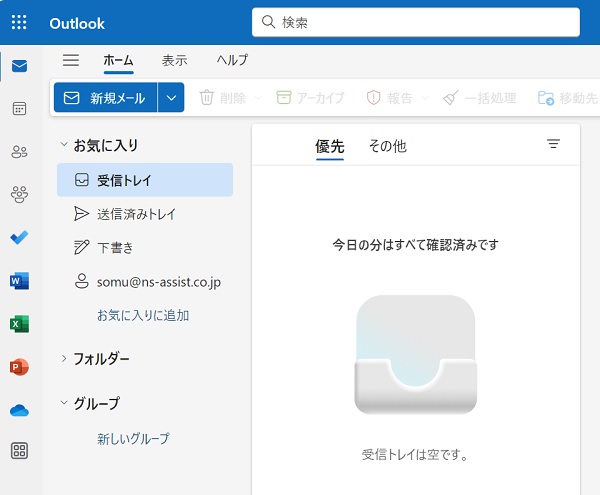Screen dimensions: 600x495
Task: Toggle the navigation pane hamburger icon
Action: pos(71,60)
